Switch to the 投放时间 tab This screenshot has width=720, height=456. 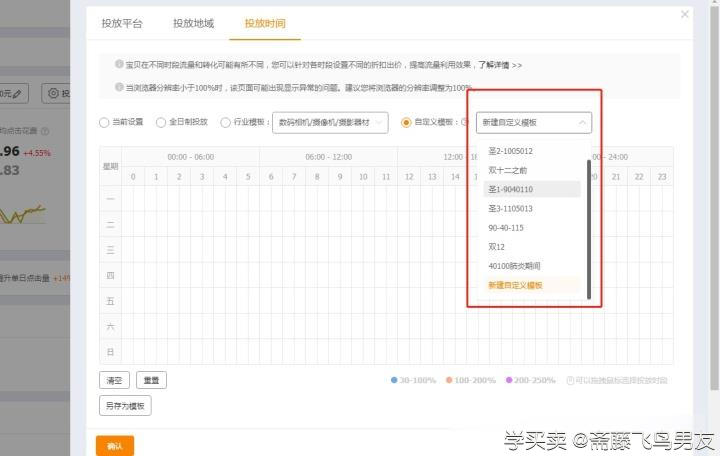click(x=265, y=23)
